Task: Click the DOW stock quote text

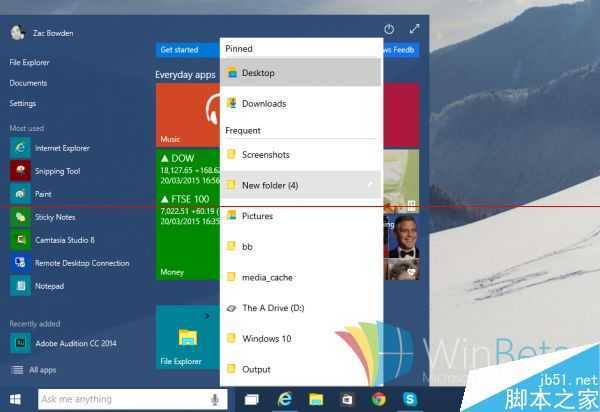Action: (x=190, y=169)
